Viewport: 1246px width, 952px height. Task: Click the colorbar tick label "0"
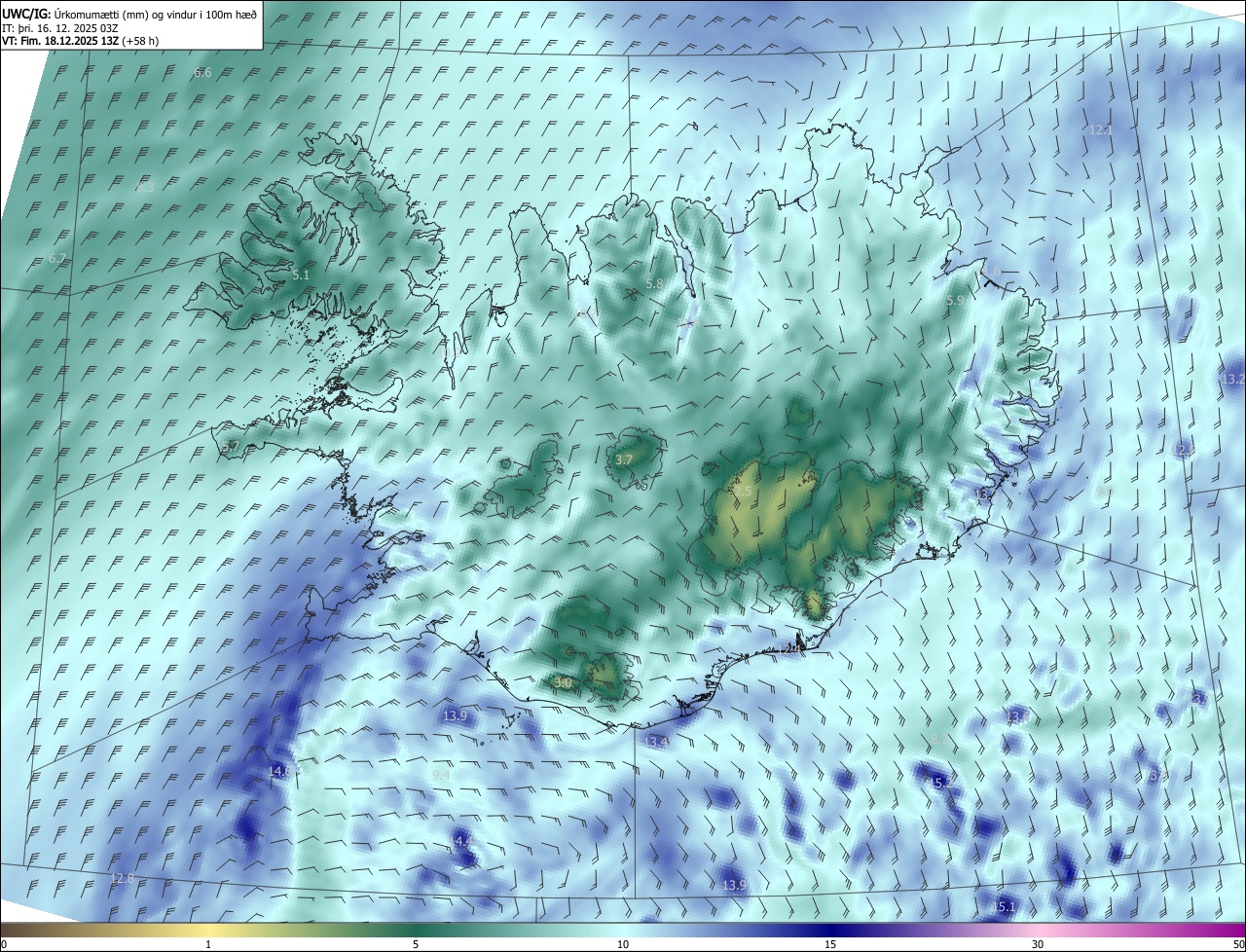(4, 944)
